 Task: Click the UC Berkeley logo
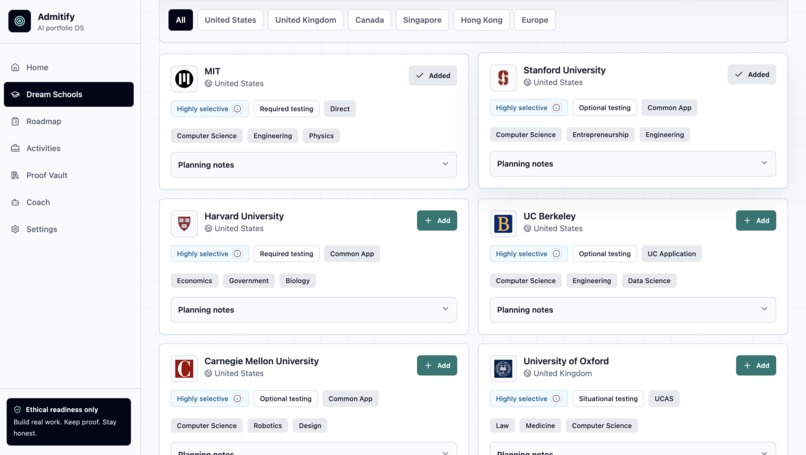[503, 223]
